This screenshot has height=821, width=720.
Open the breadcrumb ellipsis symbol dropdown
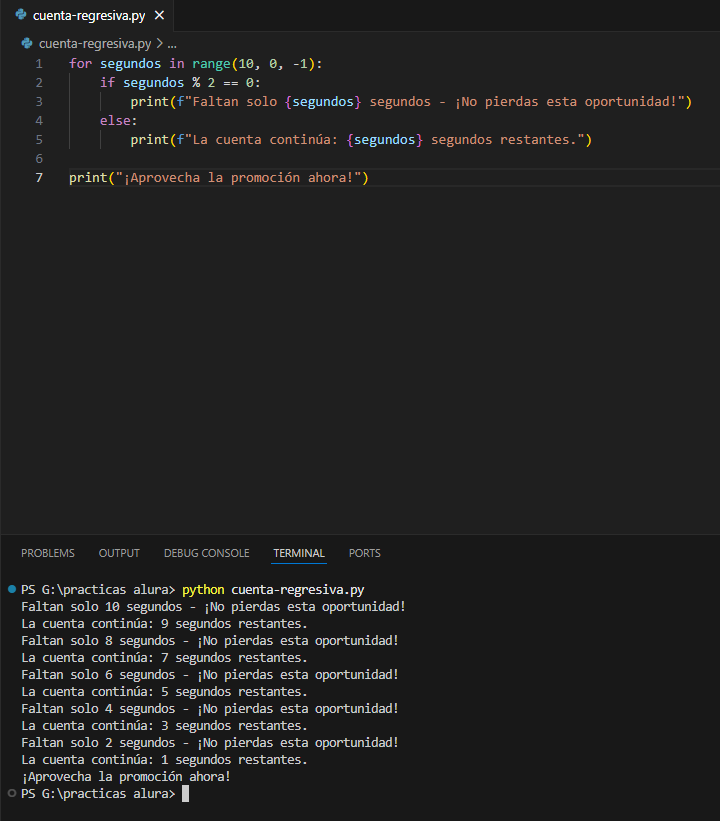coord(171,44)
